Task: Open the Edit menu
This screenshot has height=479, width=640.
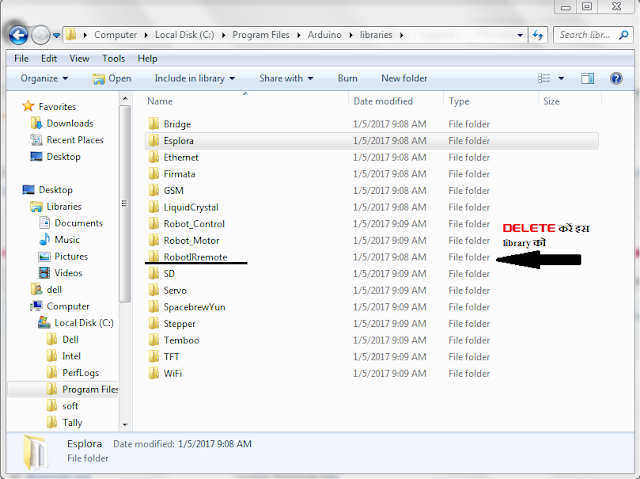Action: pyautogui.click(x=49, y=59)
